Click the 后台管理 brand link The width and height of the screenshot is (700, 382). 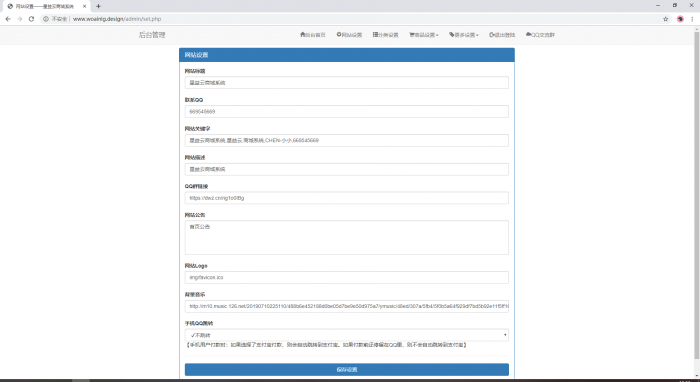(x=152, y=35)
